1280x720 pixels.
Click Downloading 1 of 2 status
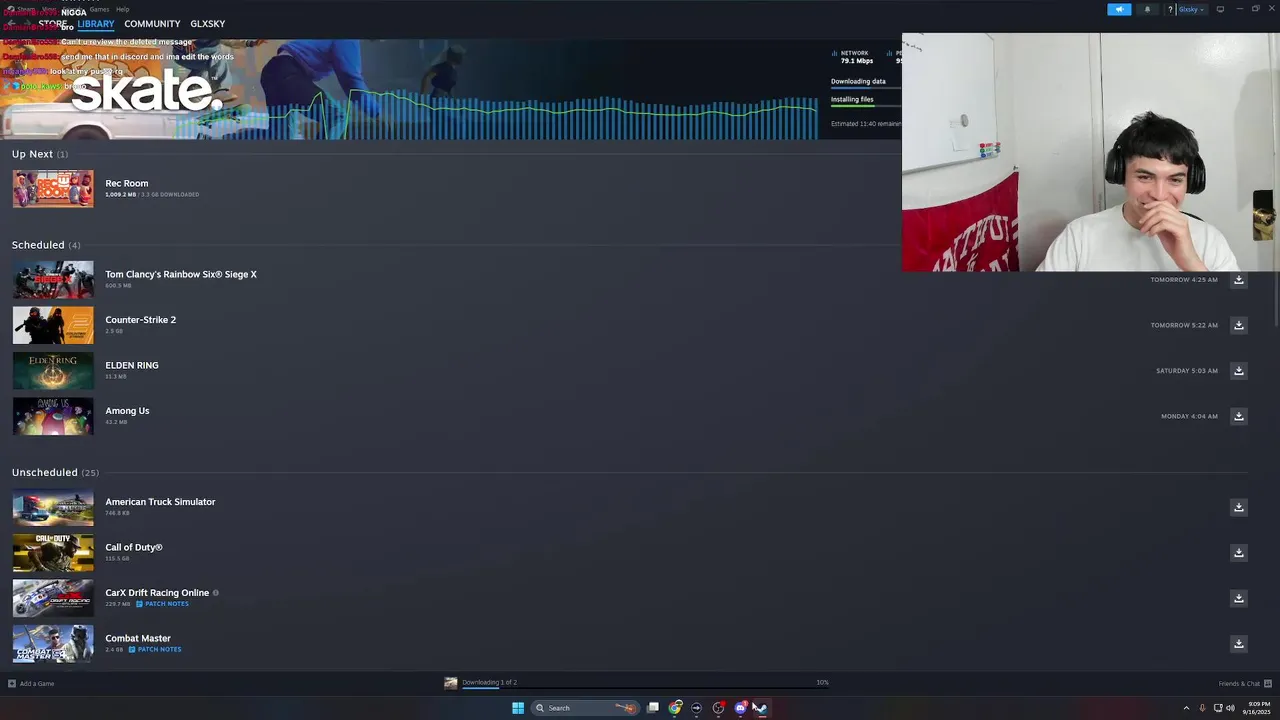[489, 682]
